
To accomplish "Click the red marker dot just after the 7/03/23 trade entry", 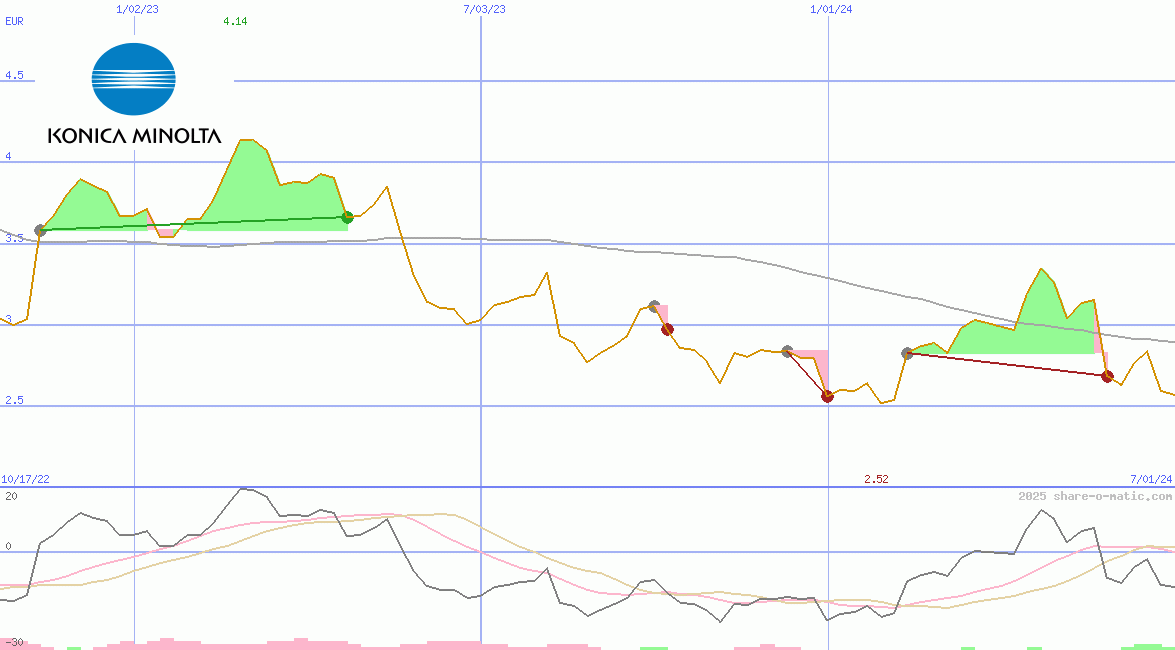I will pos(667,329).
